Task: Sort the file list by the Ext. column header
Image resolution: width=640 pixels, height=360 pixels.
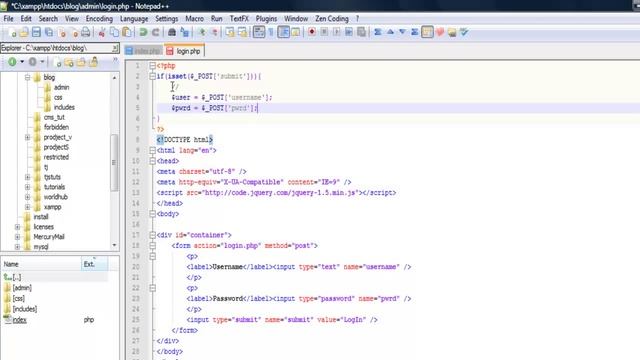Action: coord(95,264)
